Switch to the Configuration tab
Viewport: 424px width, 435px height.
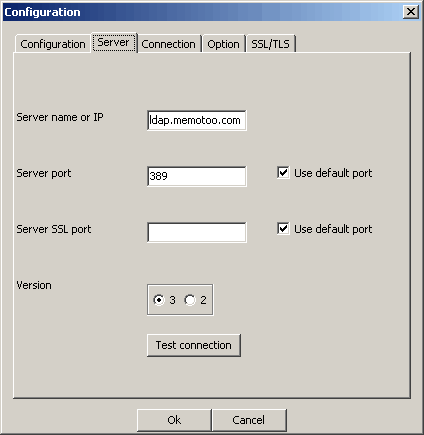tap(52, 44)
